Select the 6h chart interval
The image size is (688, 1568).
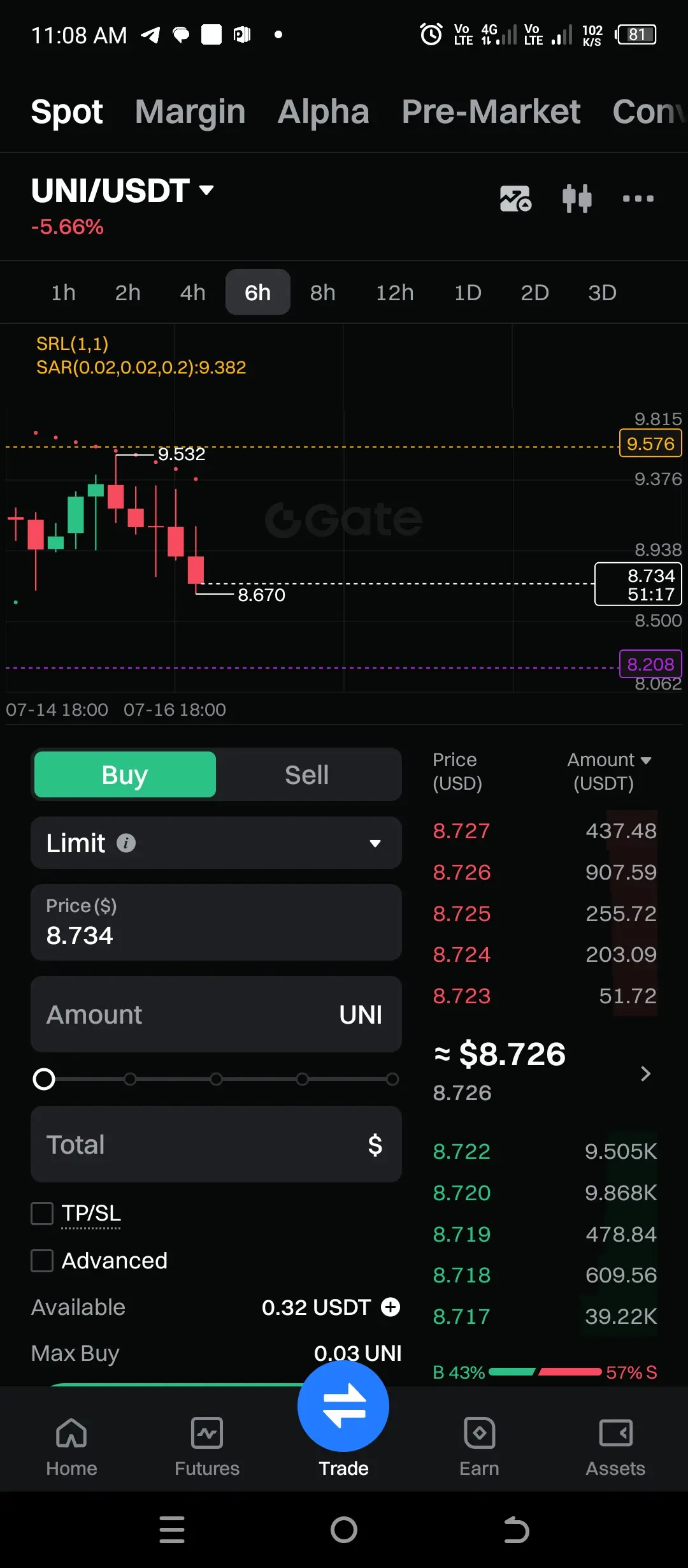pos(258,293)
